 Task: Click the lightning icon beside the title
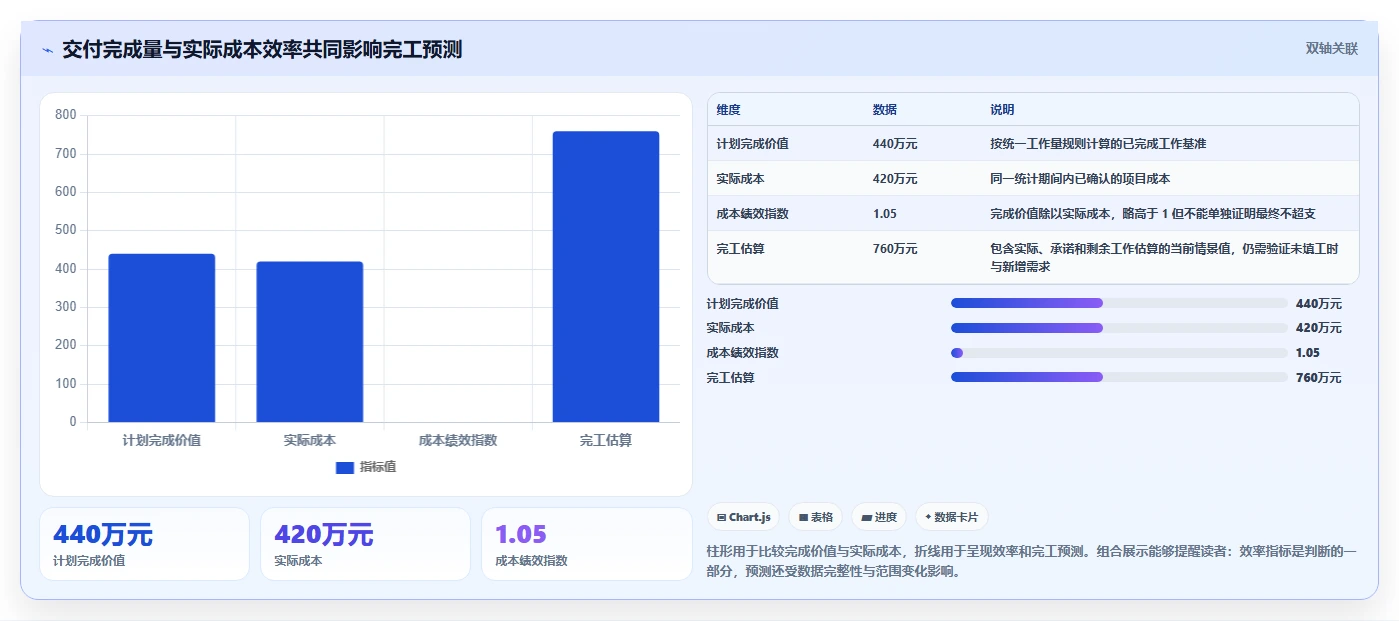tap(47, 50)
